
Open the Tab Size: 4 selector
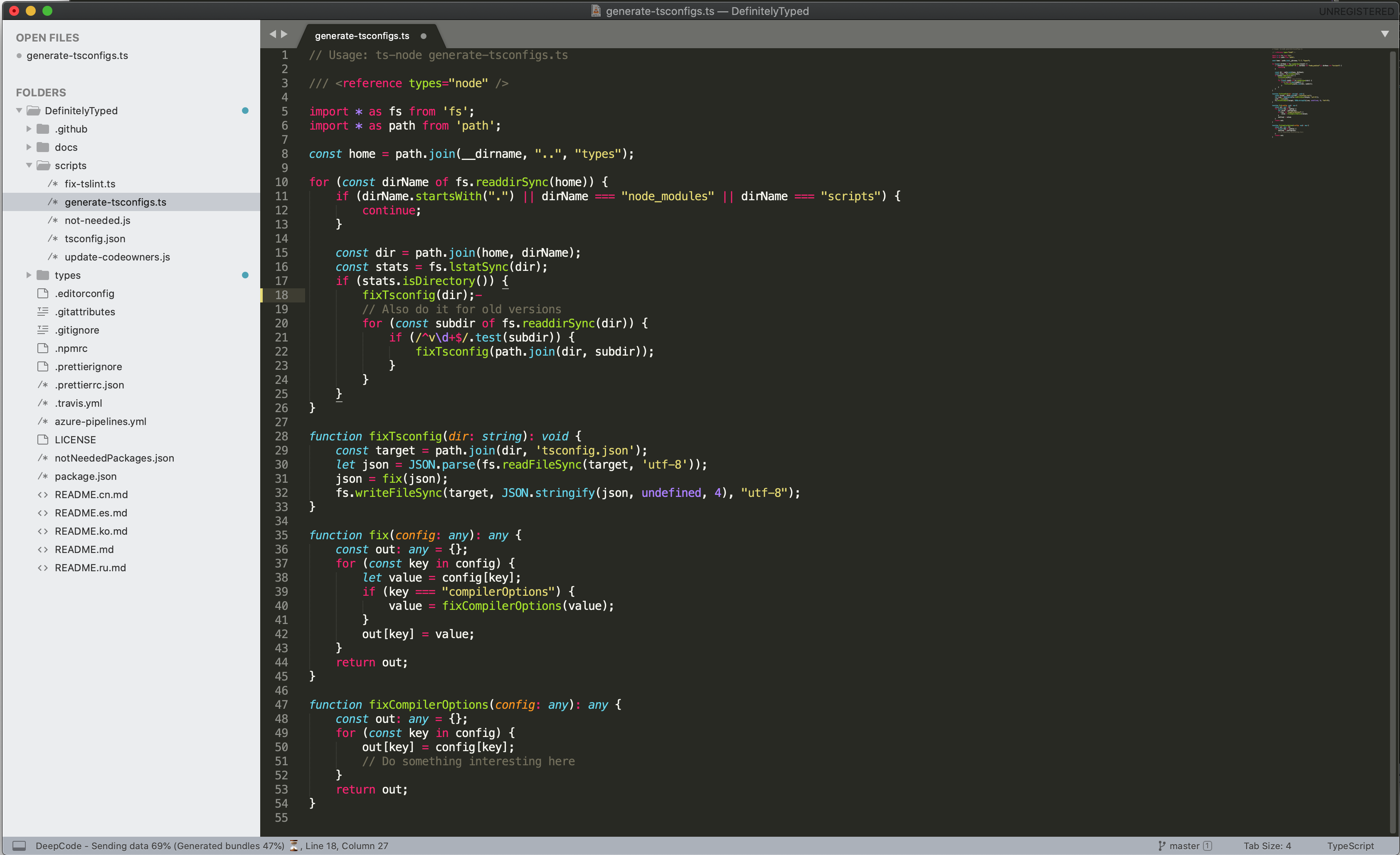1267,845
